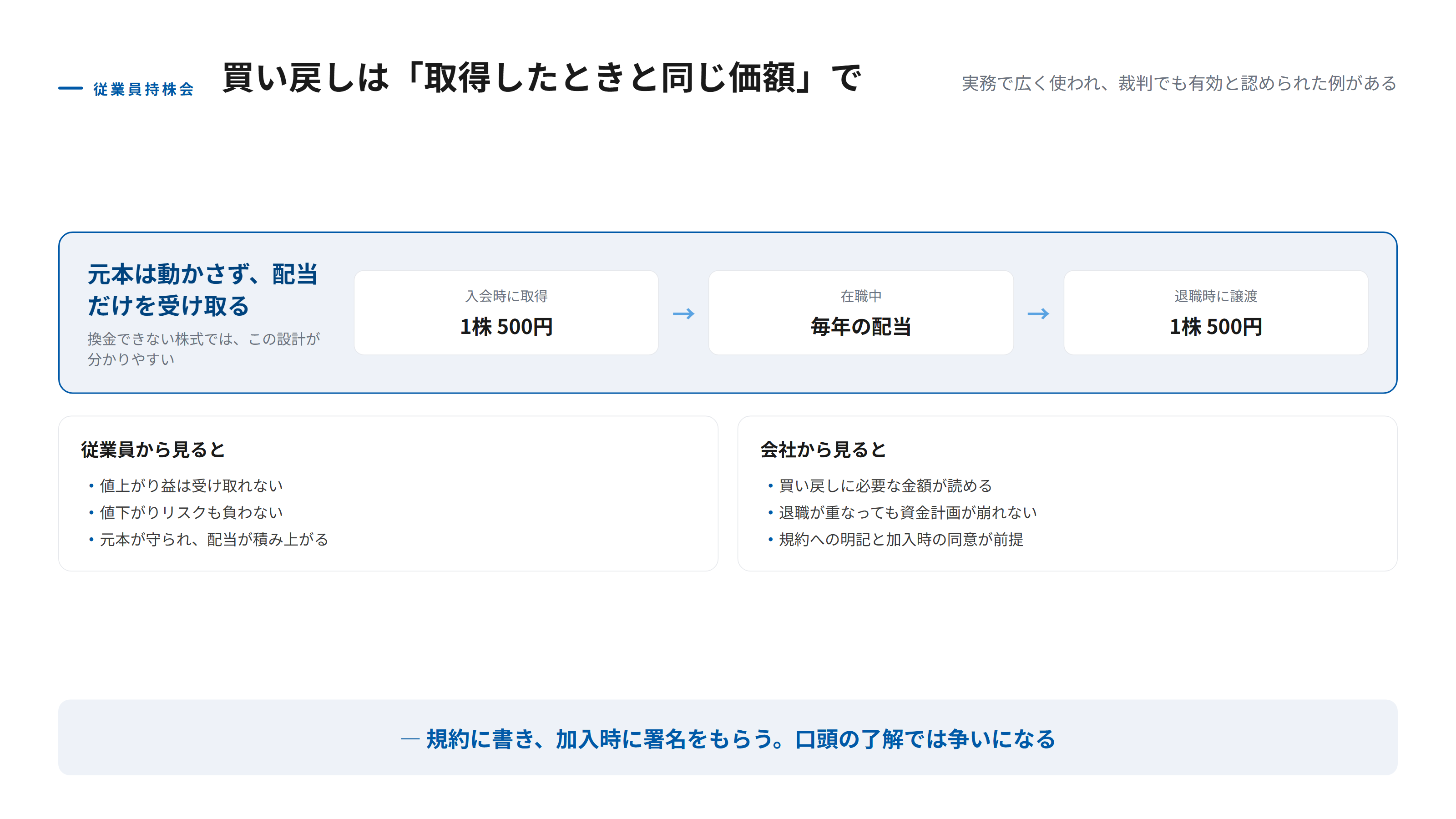Click note 換金できない株式では、この設計が分かりやすい
Image resolution: width=1456 pixels, height=819 pixels.
(204, 349)
